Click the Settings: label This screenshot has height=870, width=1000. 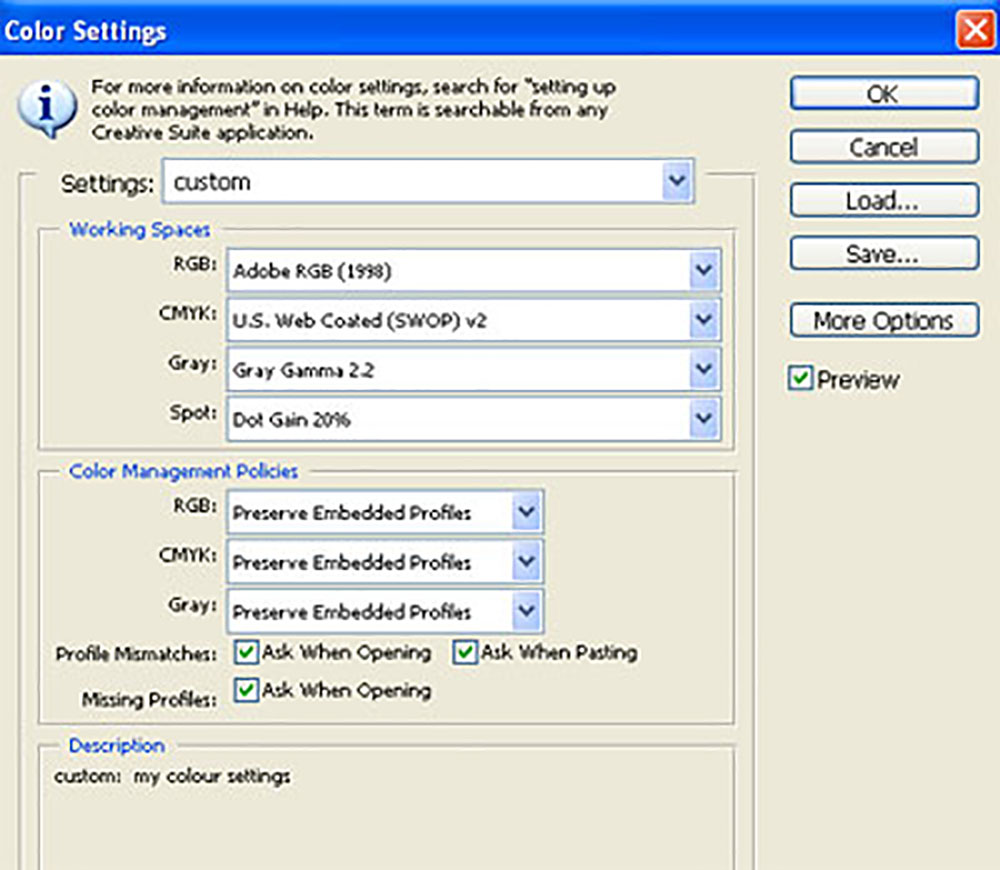107,184
